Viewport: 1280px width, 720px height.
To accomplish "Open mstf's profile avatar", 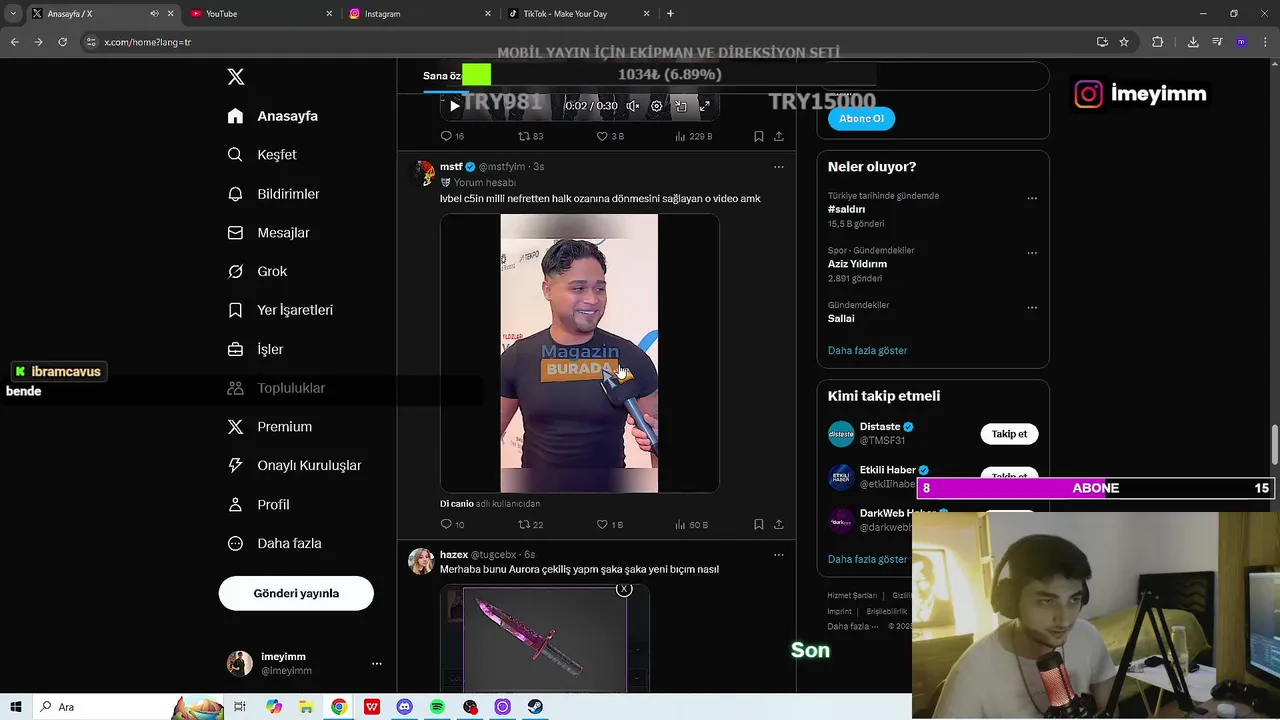I will coord(424,172).
